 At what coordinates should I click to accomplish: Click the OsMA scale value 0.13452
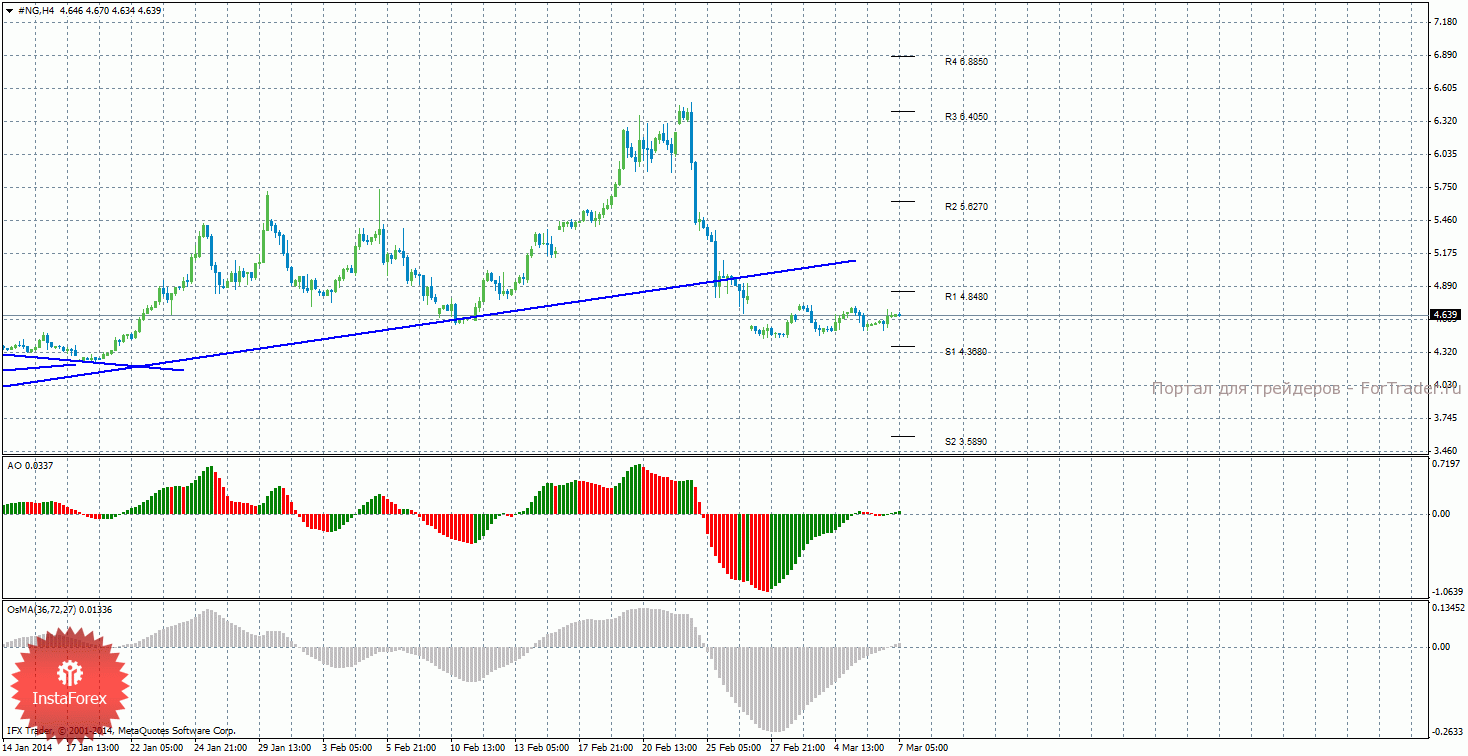point(1448,607)
